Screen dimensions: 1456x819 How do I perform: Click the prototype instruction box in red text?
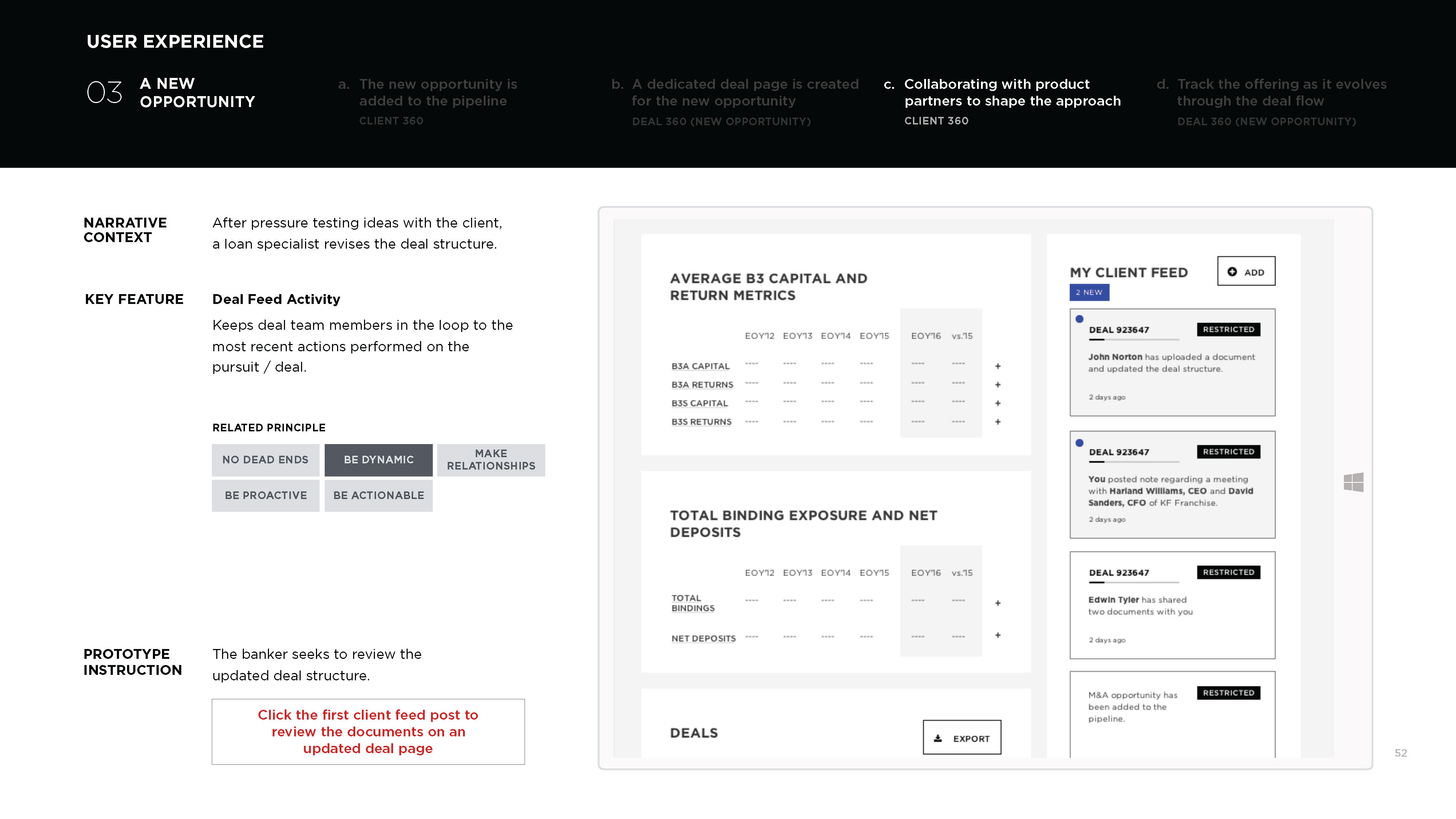[x=368, y=732]
